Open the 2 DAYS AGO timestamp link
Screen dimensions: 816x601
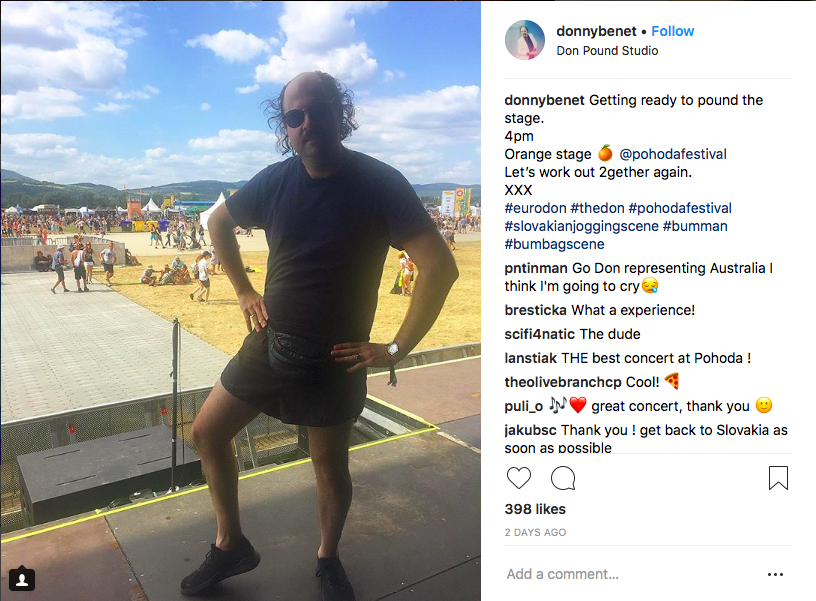pyautogui.click(x=535, y=532)
